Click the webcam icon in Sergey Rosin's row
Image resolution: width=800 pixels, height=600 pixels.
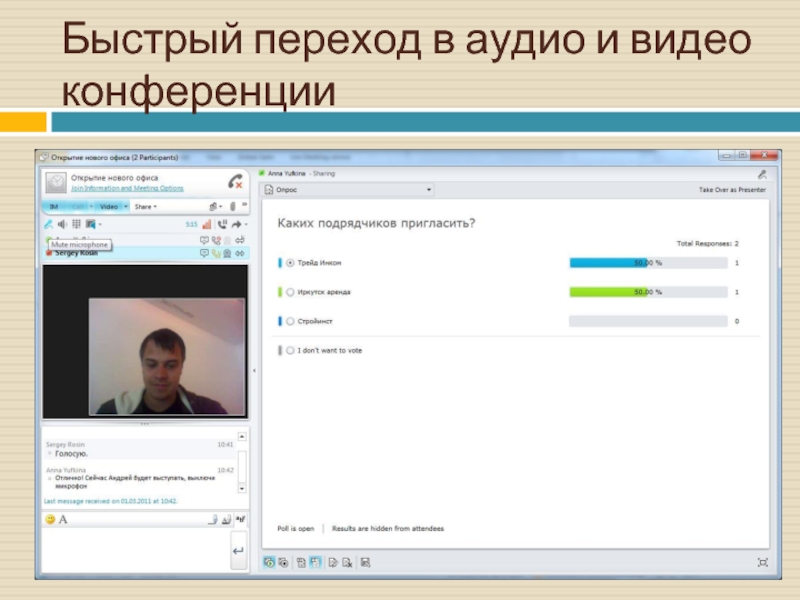click(x=228, y=253)
